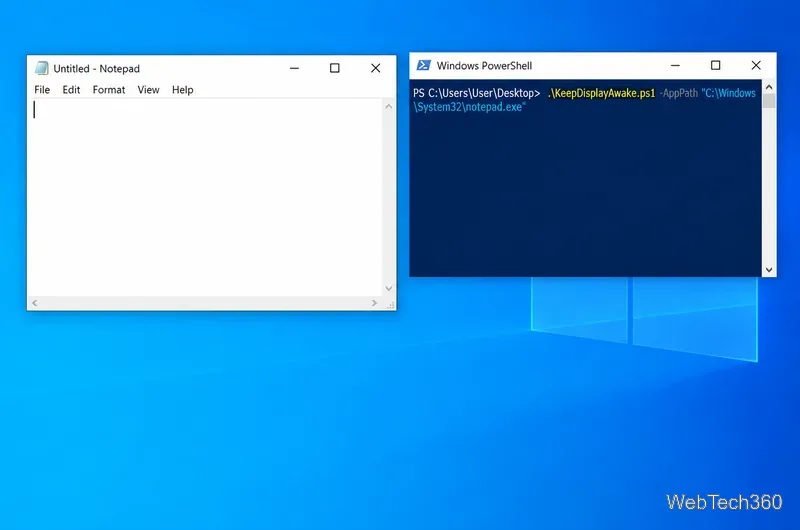This screenshot has height=530, width=800.
Task: Open the View menu in Notepad
Action: [x=148, y=90]
